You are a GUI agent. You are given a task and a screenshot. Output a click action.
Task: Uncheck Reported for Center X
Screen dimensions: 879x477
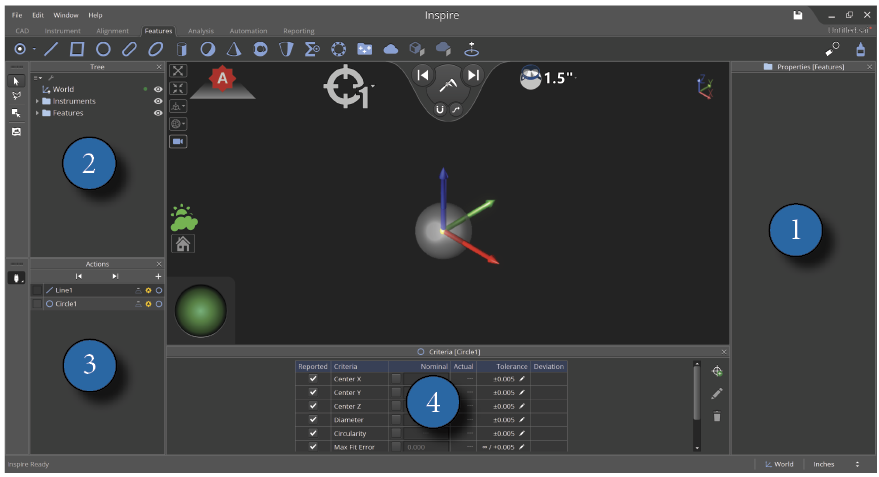(x=313, y=379)
